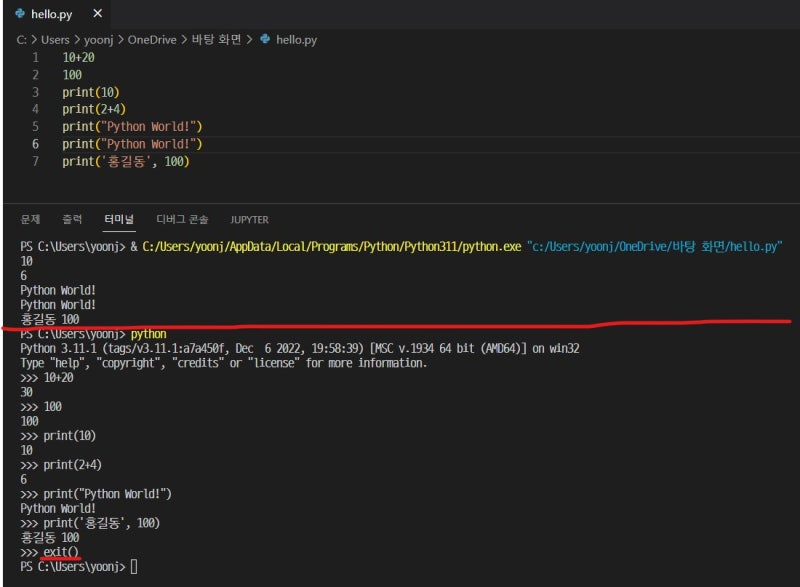Place cursor on code line 10+20

(x=78, y=58)
